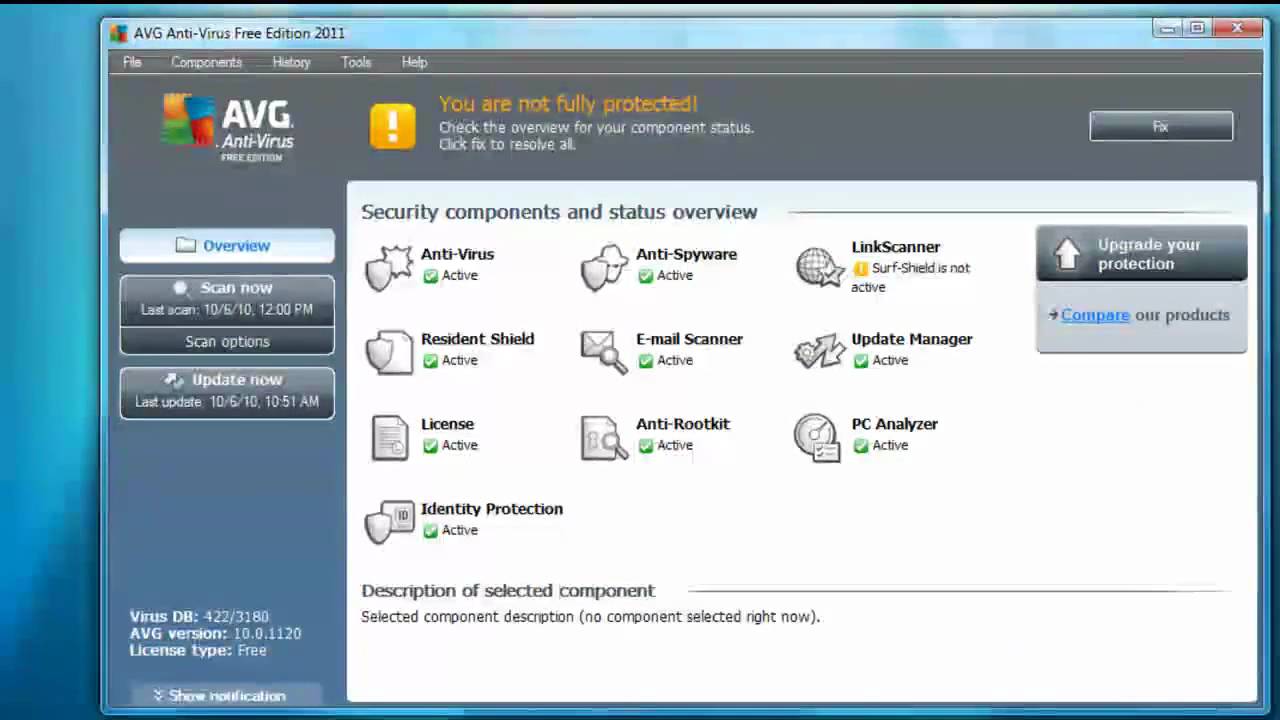This screenshot has width=1280, height=720.
Task: Click the Fix button
Action: [x=1161, y=126]
